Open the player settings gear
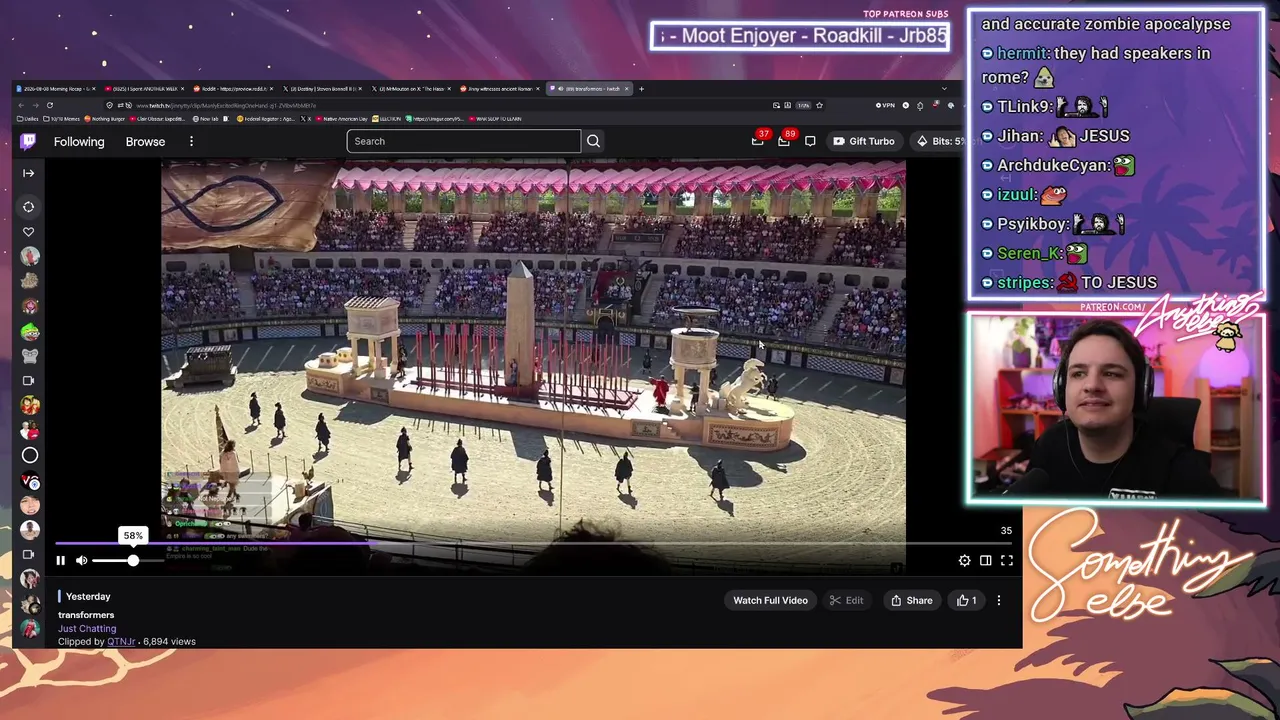 pos(964,561)
